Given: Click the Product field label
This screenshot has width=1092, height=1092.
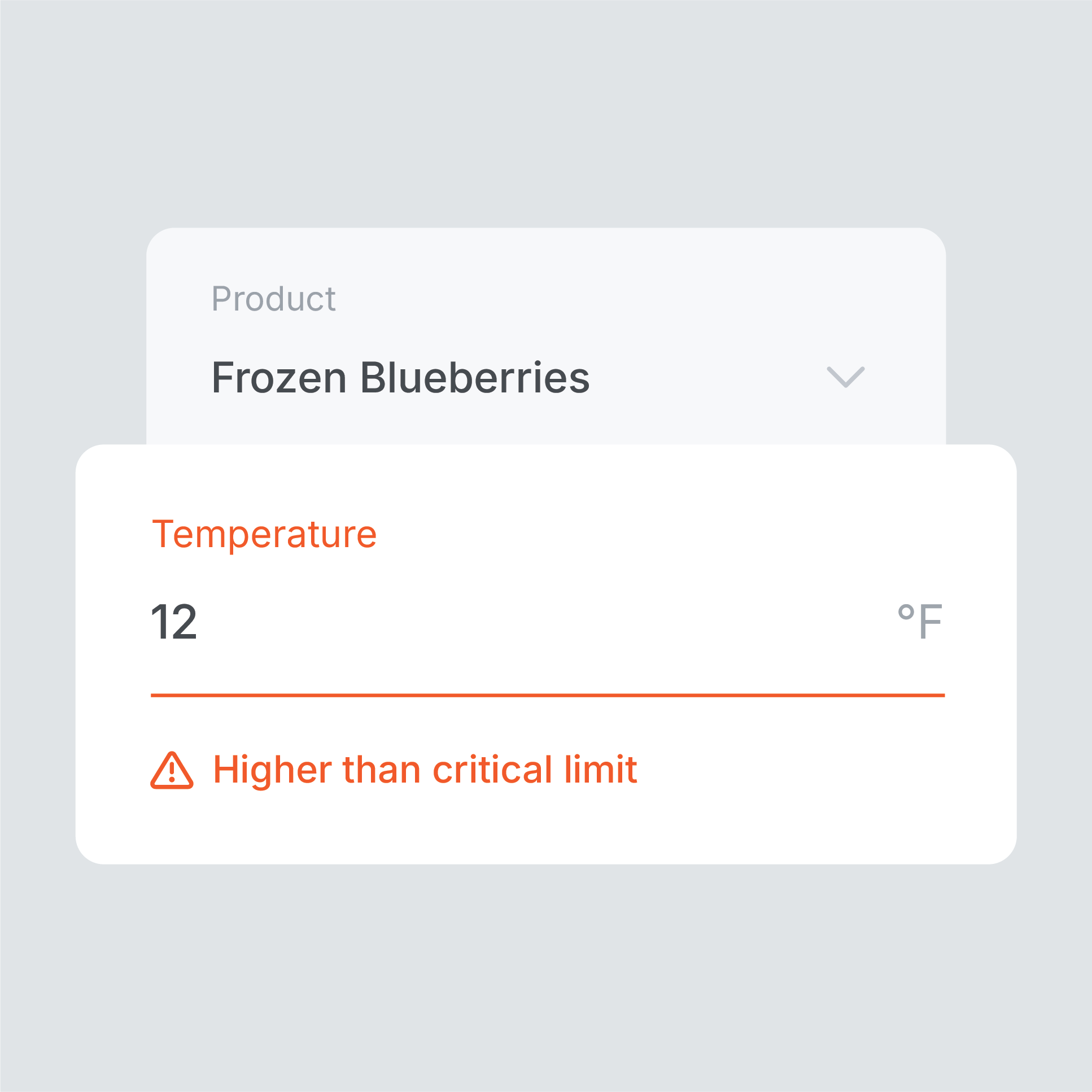Looking at the screenshot, I should (274, 299).
